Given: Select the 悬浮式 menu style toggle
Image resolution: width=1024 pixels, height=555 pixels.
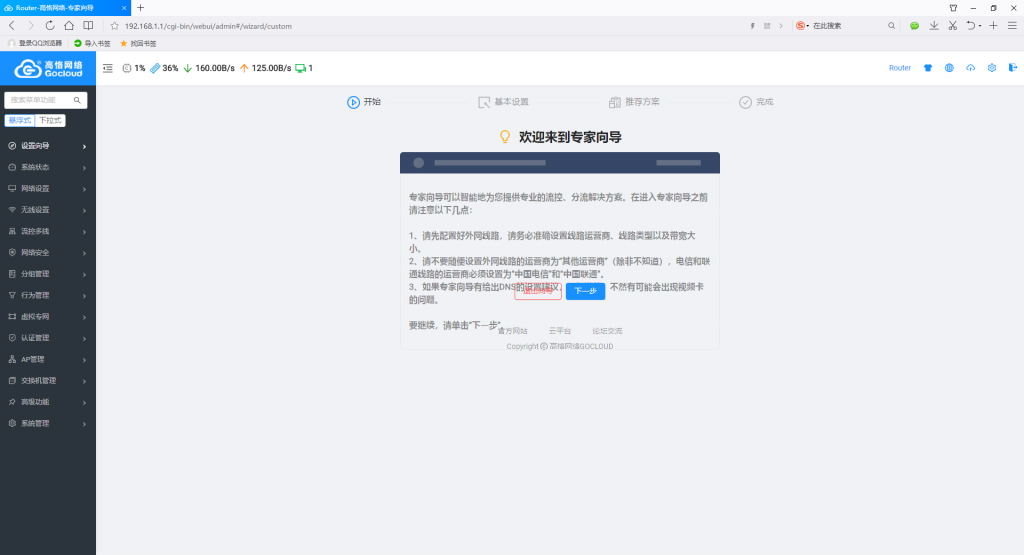Looking at the screenshot, I should click(20, 120).
